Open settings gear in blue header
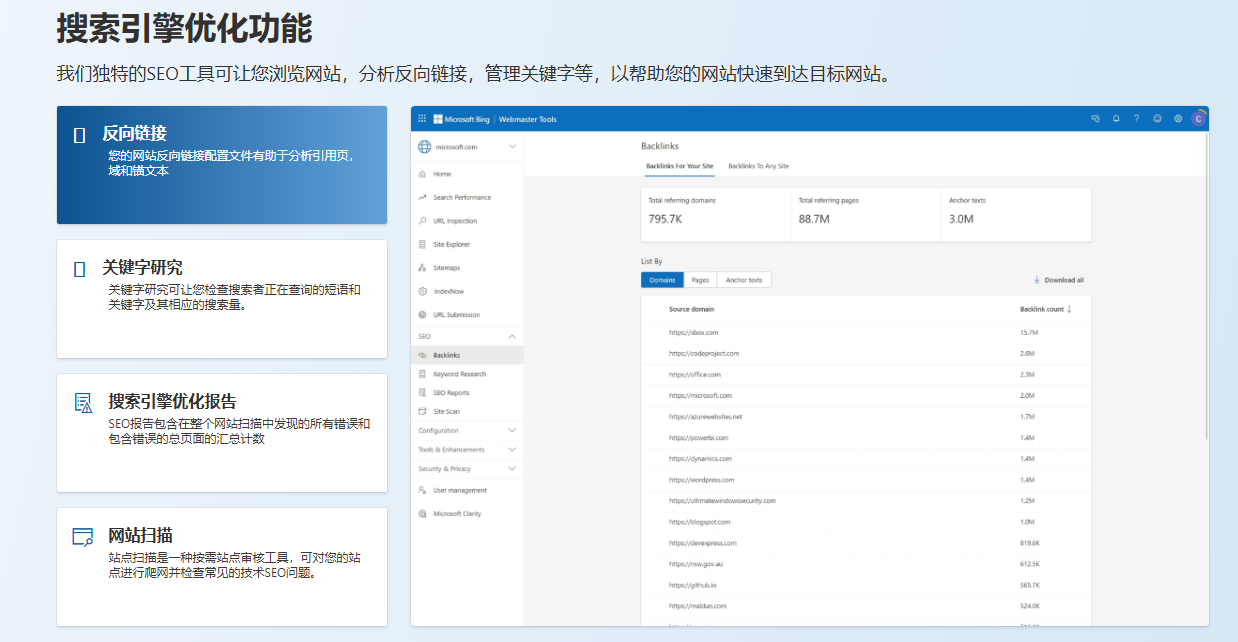 pos(1178,119)
